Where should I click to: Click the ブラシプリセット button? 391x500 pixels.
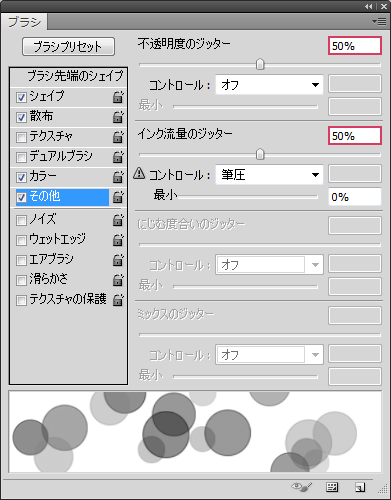coord(68,46)
